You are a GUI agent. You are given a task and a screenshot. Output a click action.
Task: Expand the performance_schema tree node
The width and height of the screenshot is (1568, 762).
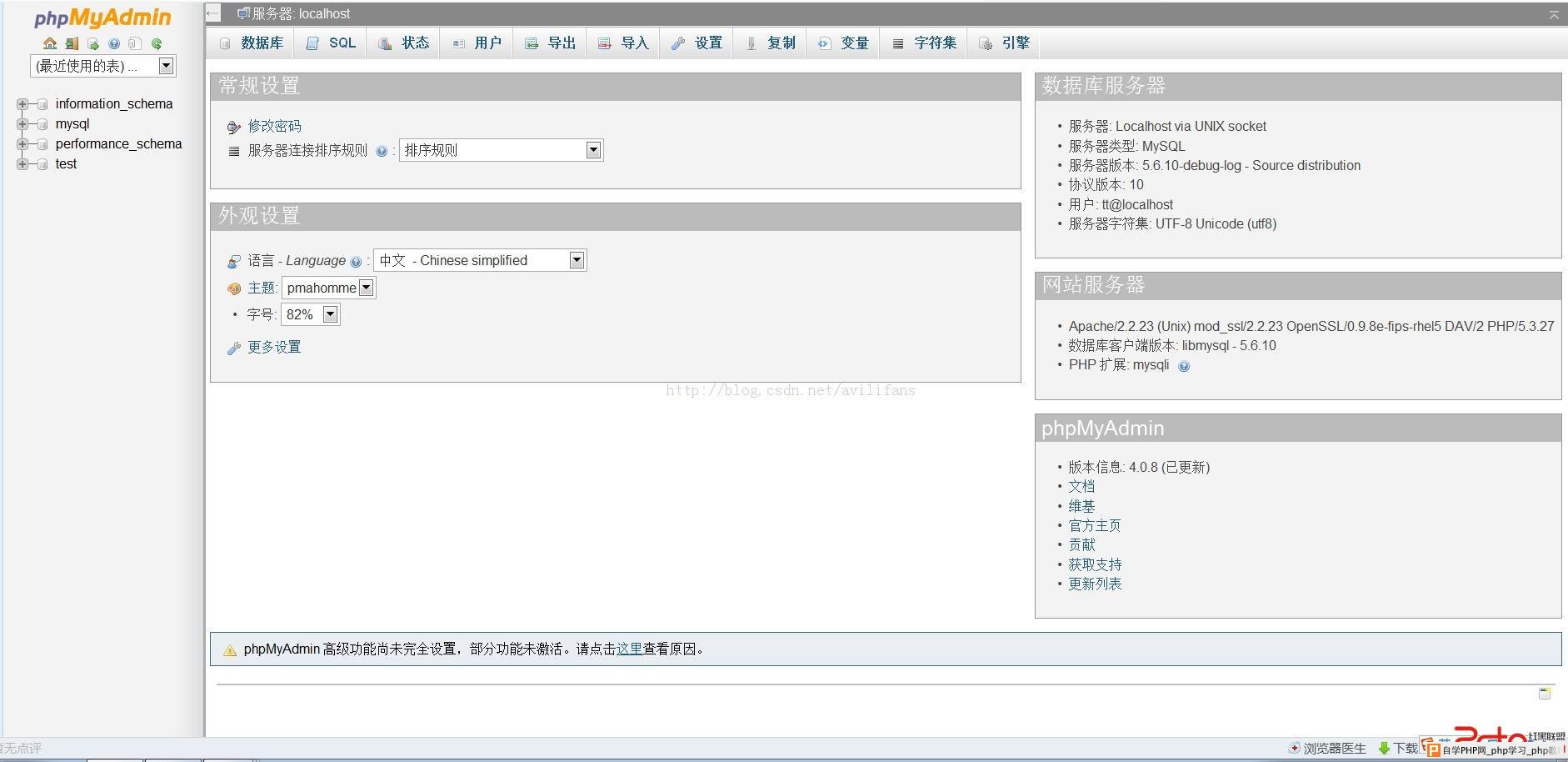tap(22, 144)
